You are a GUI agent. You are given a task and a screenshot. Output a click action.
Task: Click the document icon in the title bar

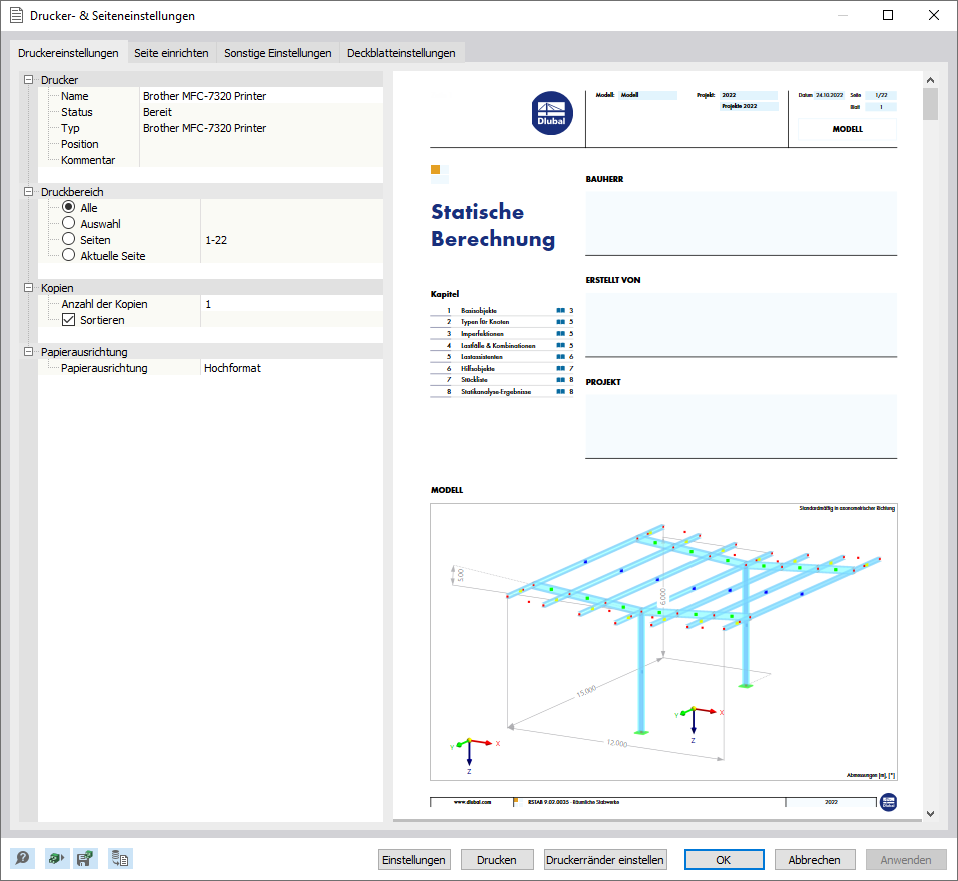[16, 15]
